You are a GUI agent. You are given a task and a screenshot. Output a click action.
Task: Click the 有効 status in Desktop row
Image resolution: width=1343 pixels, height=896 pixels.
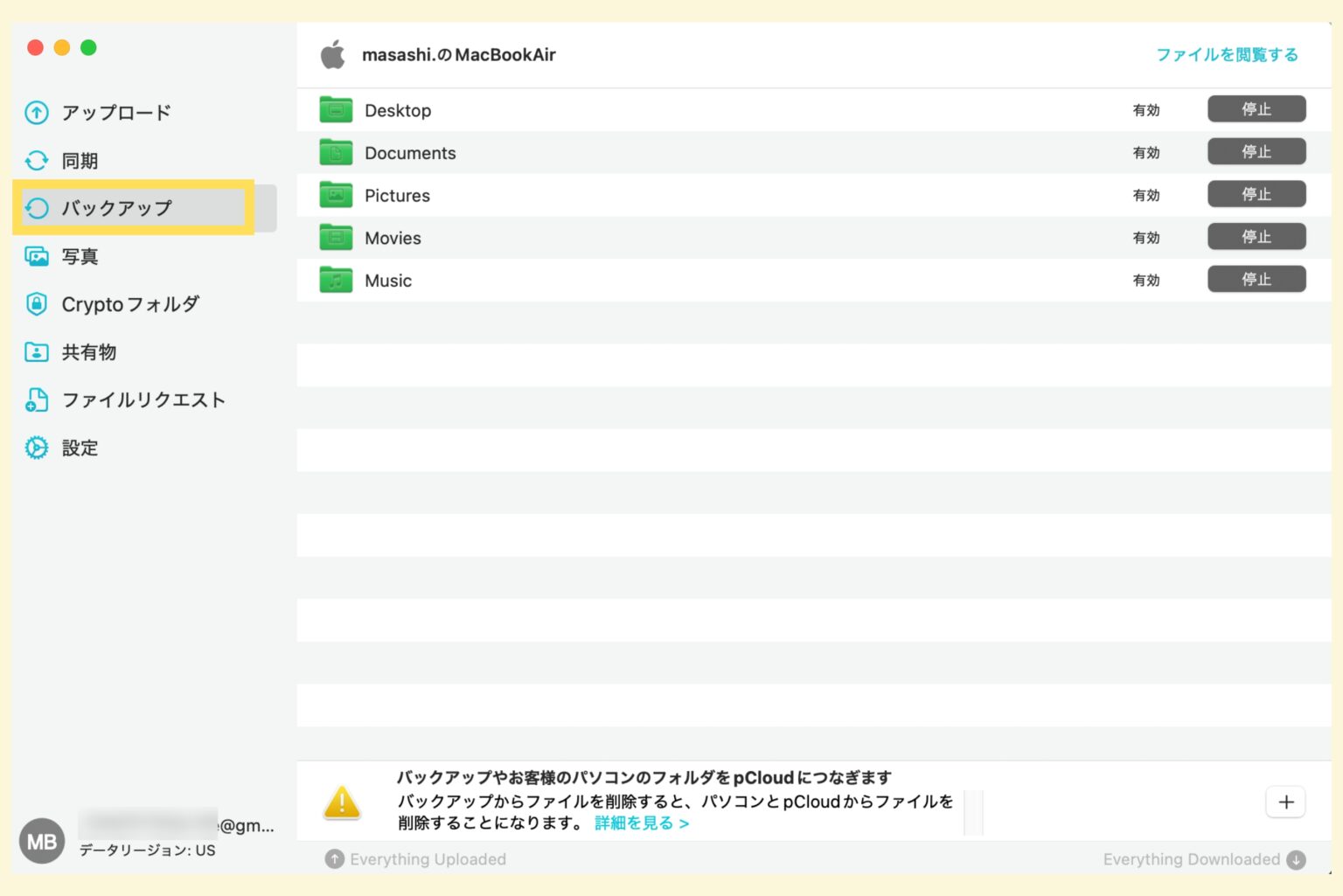tap(1146, 110)
